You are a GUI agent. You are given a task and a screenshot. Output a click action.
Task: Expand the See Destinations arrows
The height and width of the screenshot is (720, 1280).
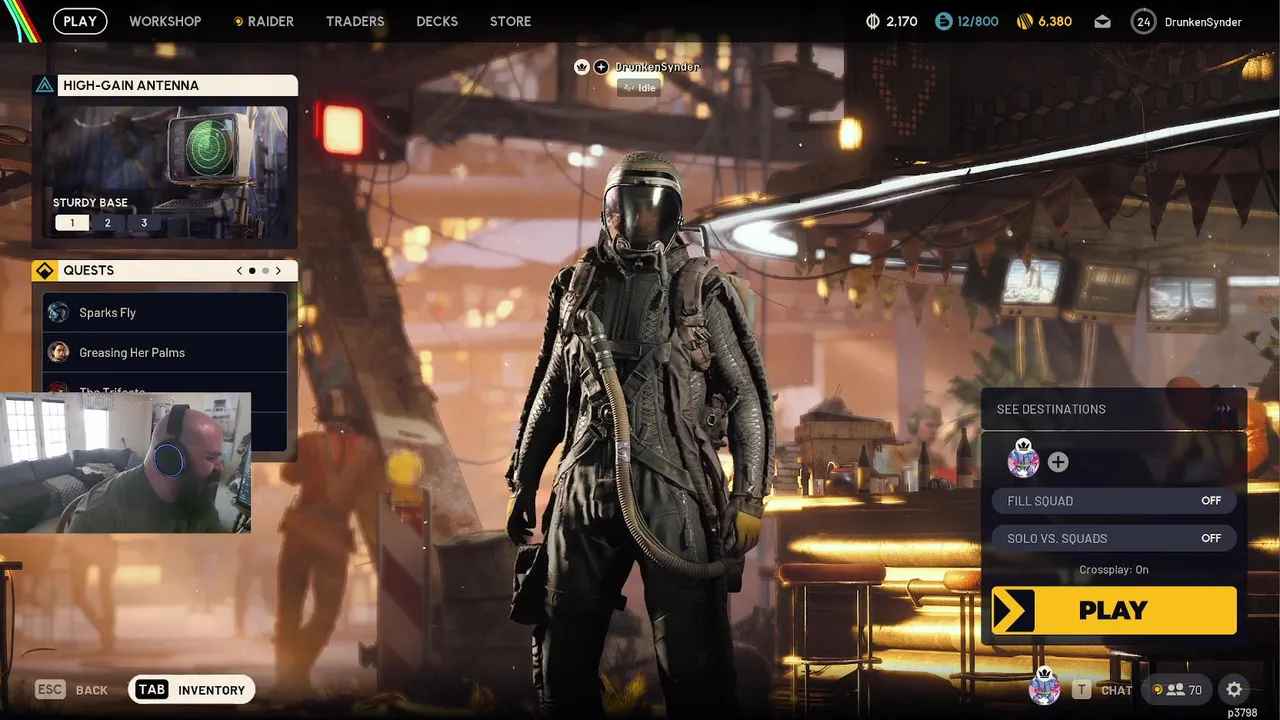click(1223, 409)
